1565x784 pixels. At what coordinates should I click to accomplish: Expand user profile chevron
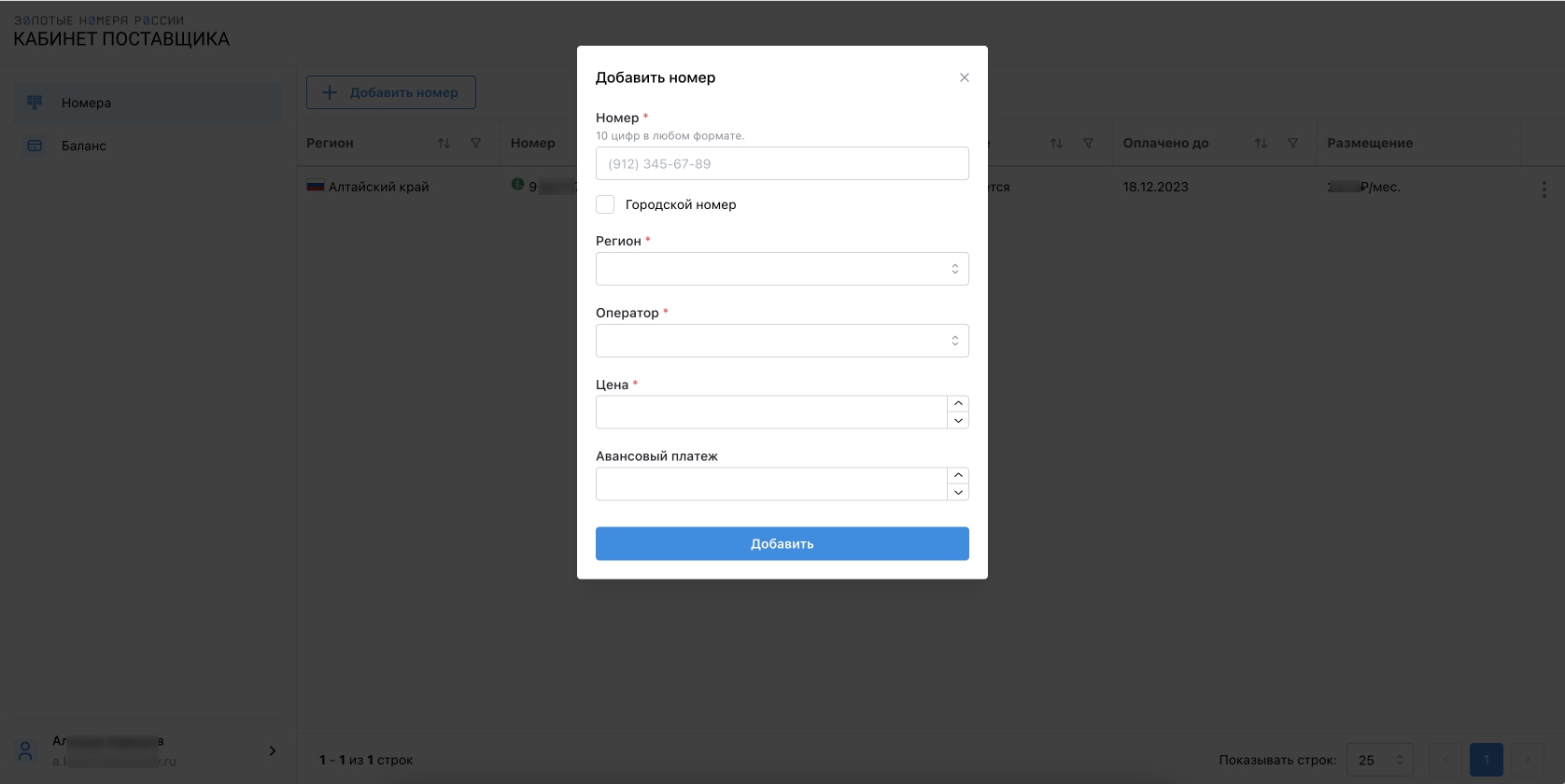click(x=273, y=750)
